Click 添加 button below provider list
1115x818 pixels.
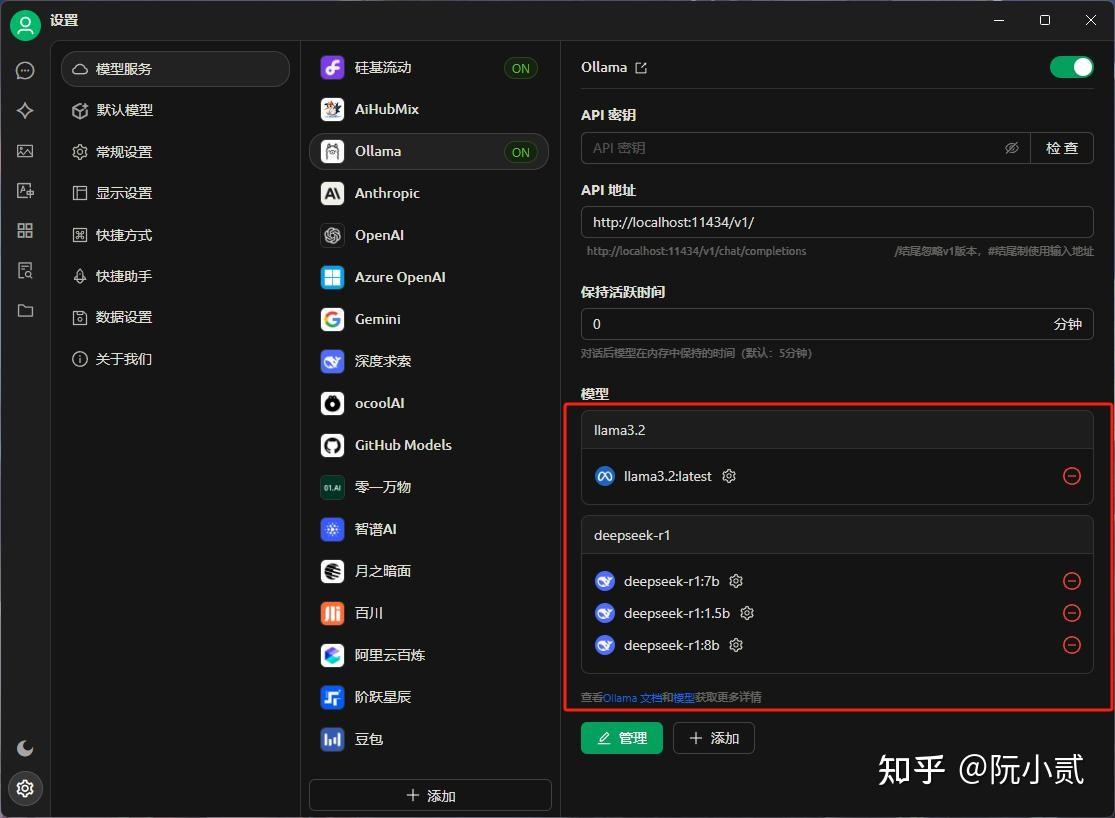pos(430,795)
